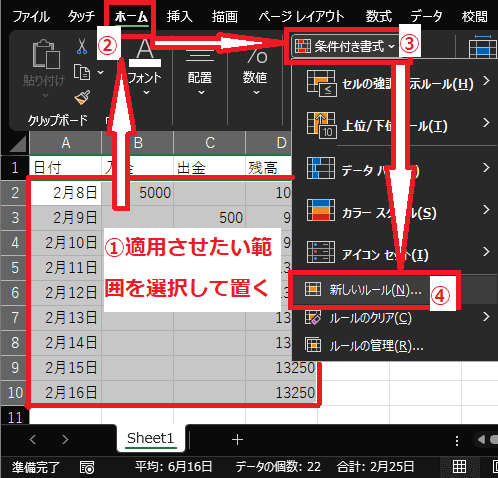Open アイコン セット submenu
The width and height of the screenshot is (498, 478).
tap(395, 254)
